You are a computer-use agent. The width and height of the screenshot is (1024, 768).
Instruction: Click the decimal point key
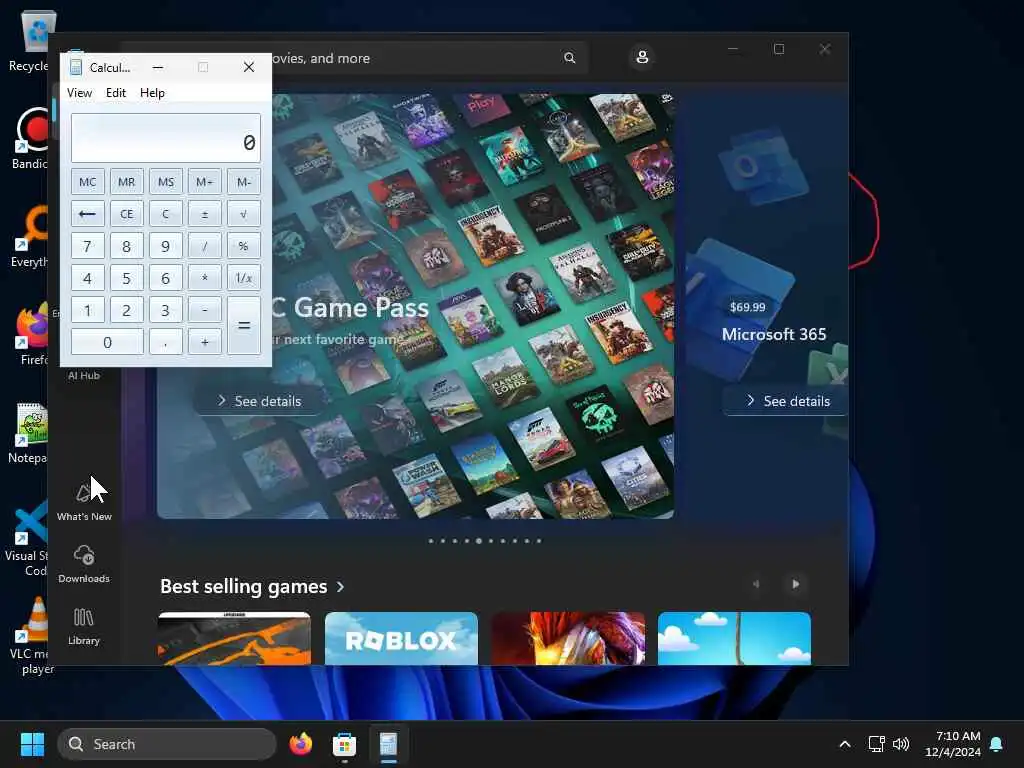click(166, 342)
